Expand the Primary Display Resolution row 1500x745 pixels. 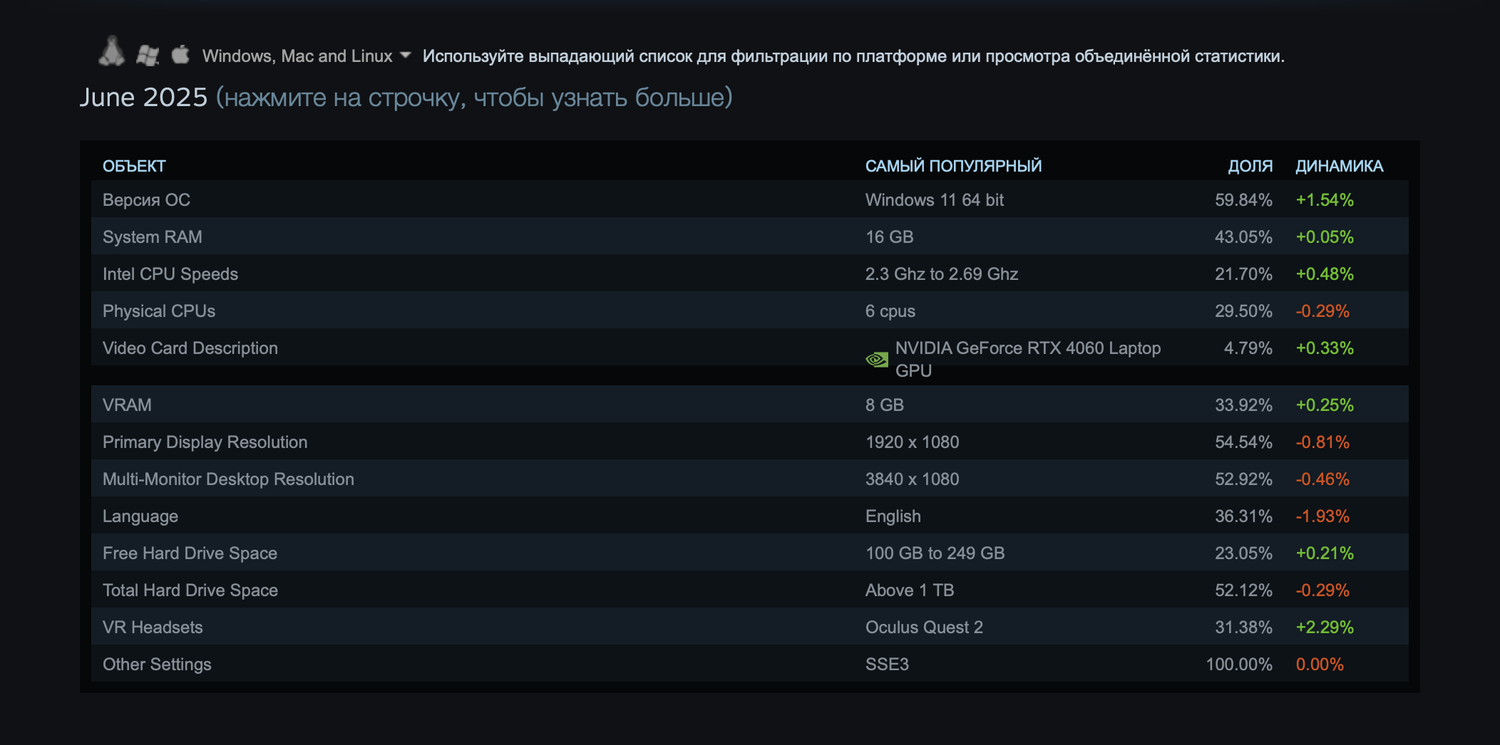[205, 442]
